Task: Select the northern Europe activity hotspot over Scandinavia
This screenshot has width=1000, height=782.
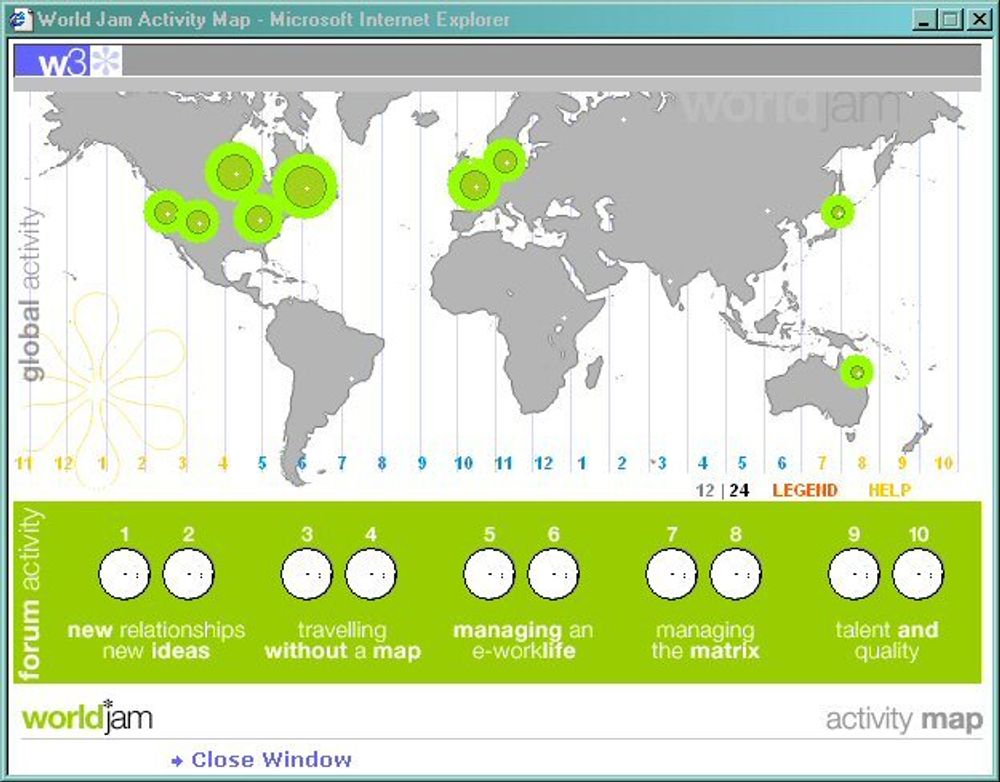Action: 506,162
